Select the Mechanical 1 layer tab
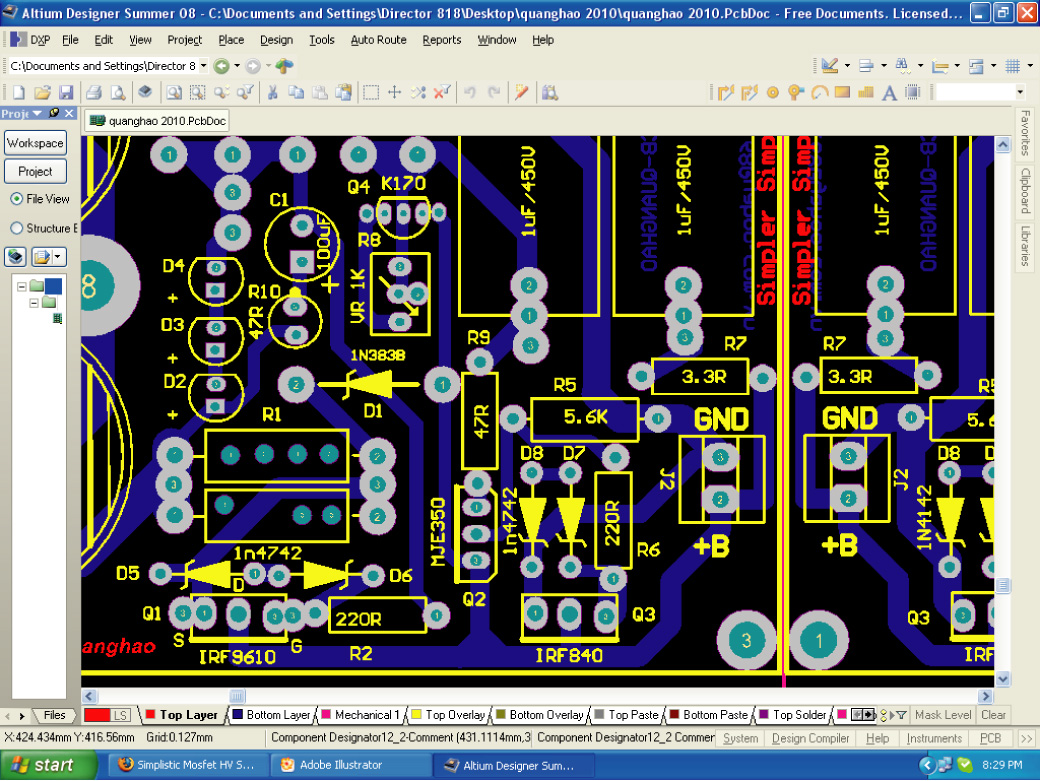This screenshot has height=781, width=1040. pyautogui.click(x=361, y=715)
